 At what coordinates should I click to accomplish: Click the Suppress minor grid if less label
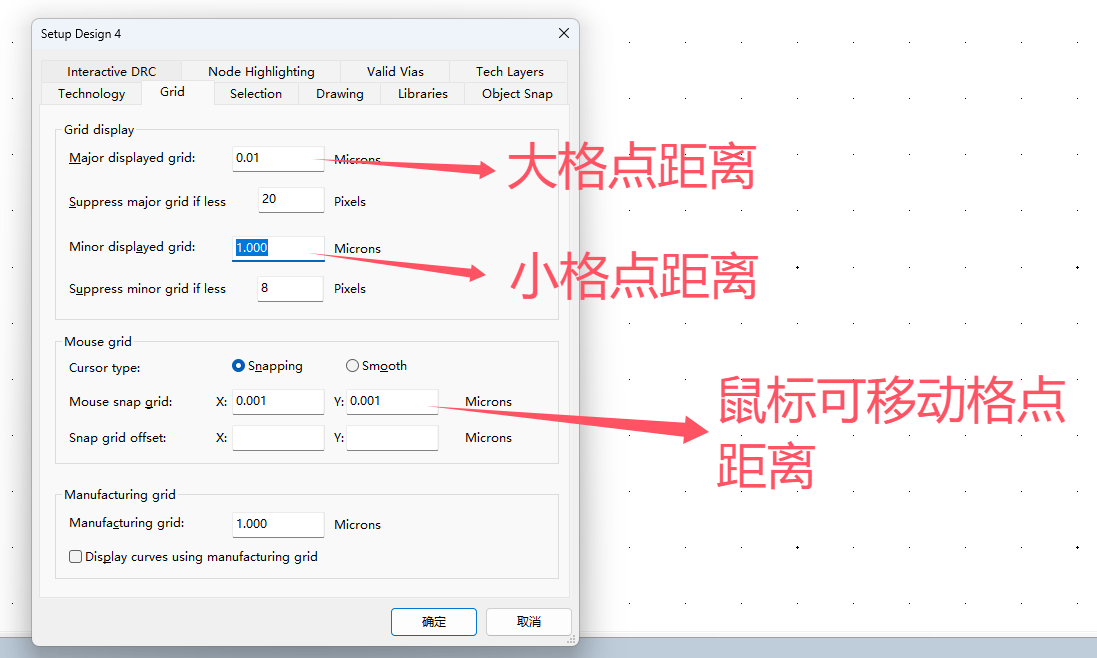click(148, 289)
